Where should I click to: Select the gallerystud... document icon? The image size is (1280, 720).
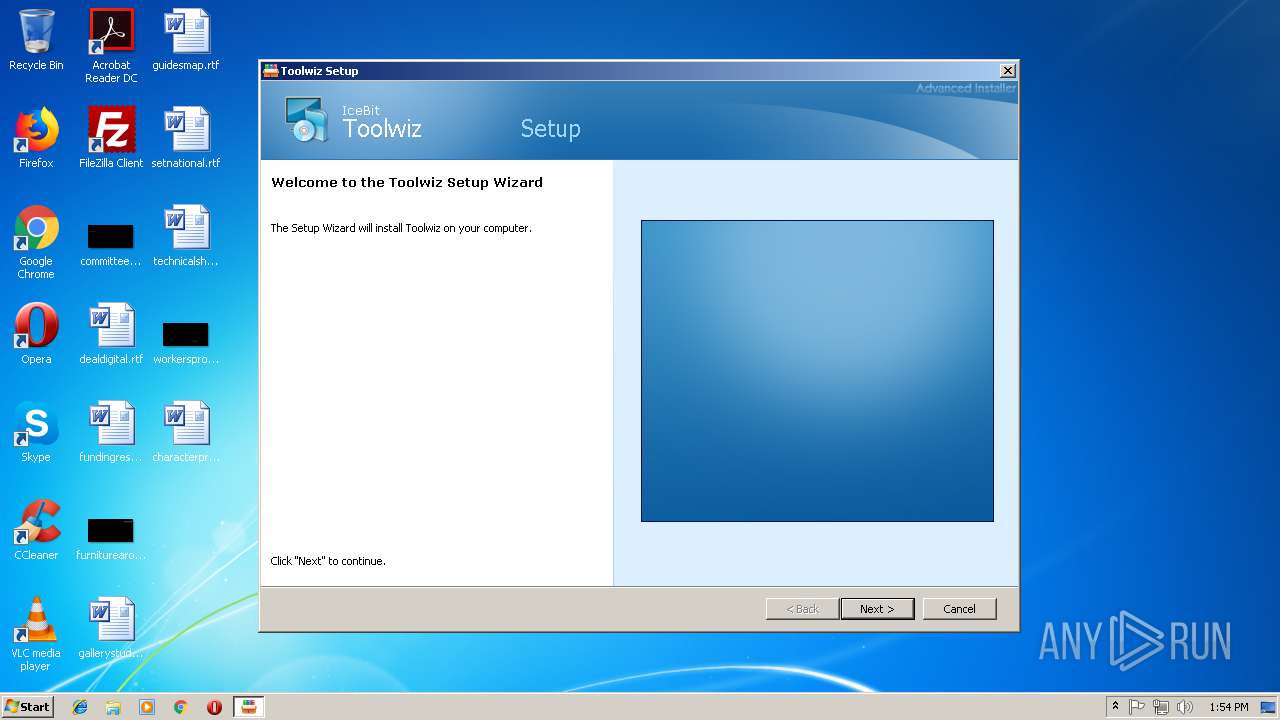[111, 628]
